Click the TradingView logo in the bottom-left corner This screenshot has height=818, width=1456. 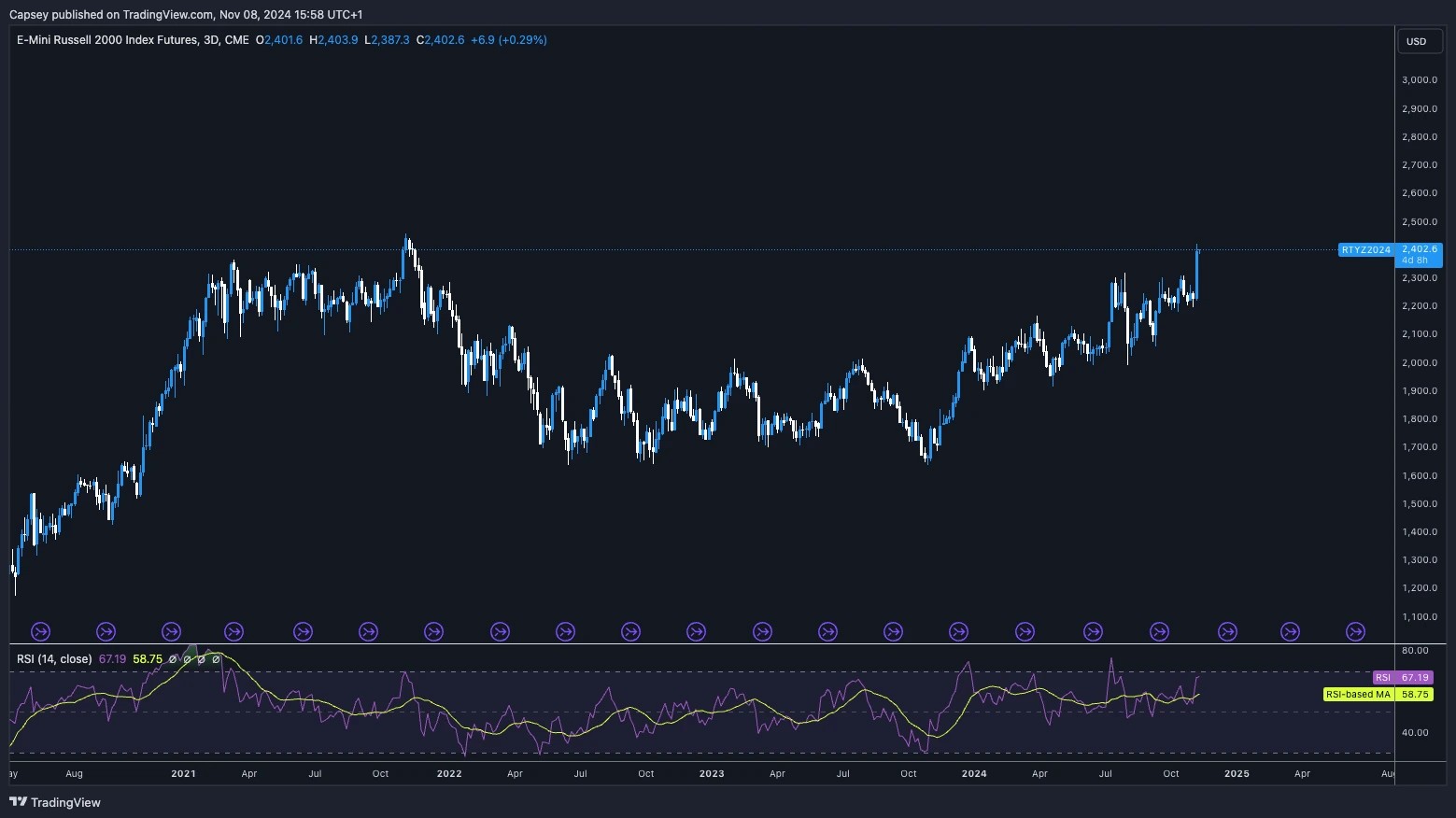pos(55,802)
